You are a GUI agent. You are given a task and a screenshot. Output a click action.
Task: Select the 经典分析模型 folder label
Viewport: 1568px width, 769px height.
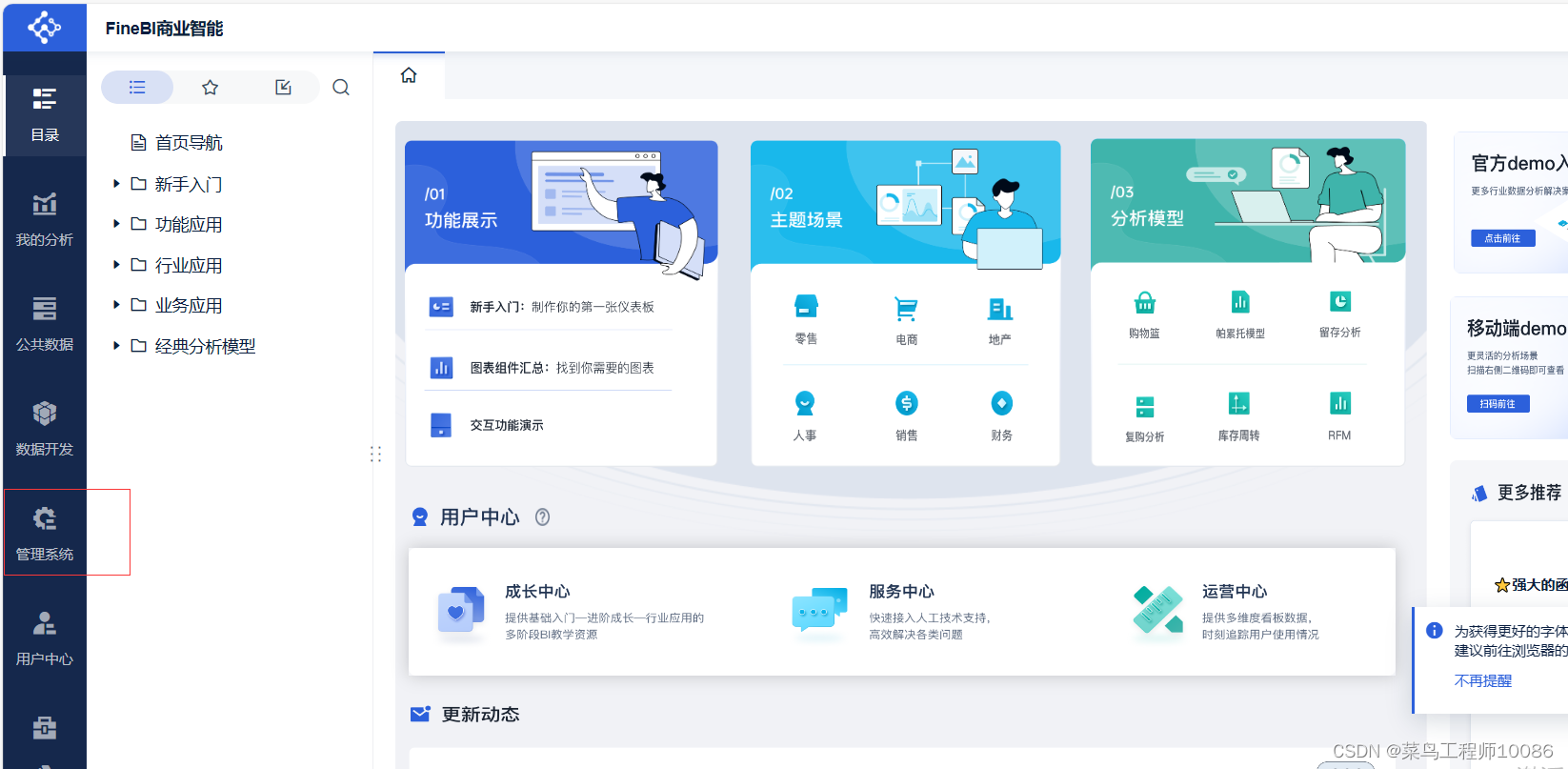tap(206, 347)
